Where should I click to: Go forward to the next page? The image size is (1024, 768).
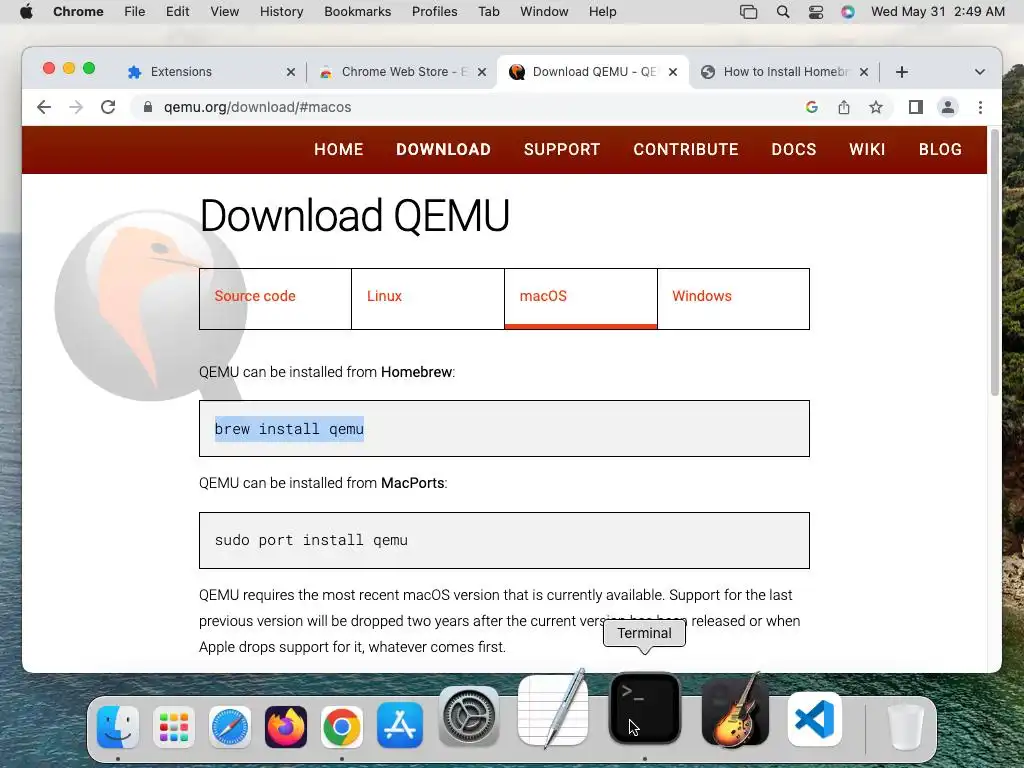(76, 107)
